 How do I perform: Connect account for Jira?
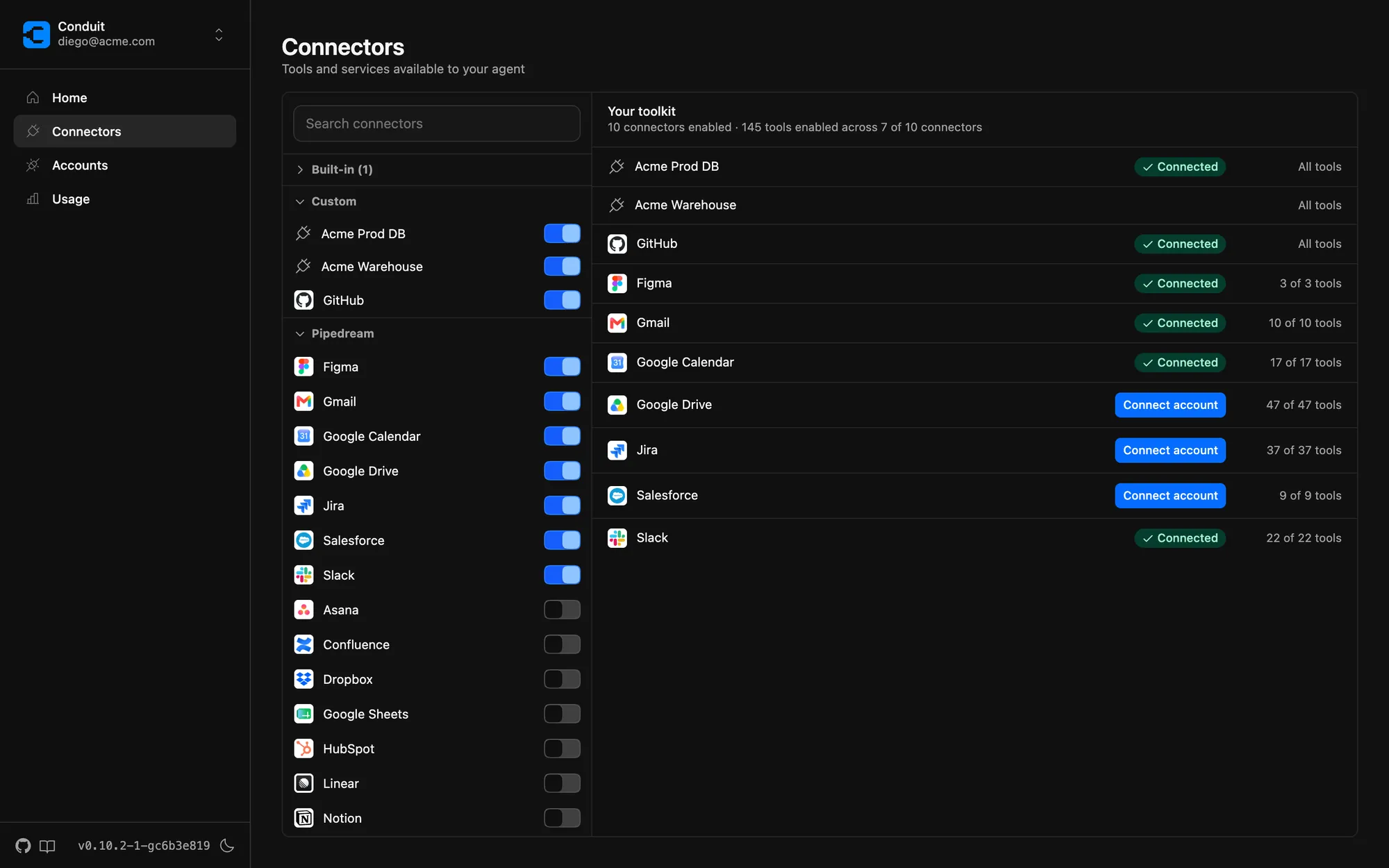tap(1170, 450)
